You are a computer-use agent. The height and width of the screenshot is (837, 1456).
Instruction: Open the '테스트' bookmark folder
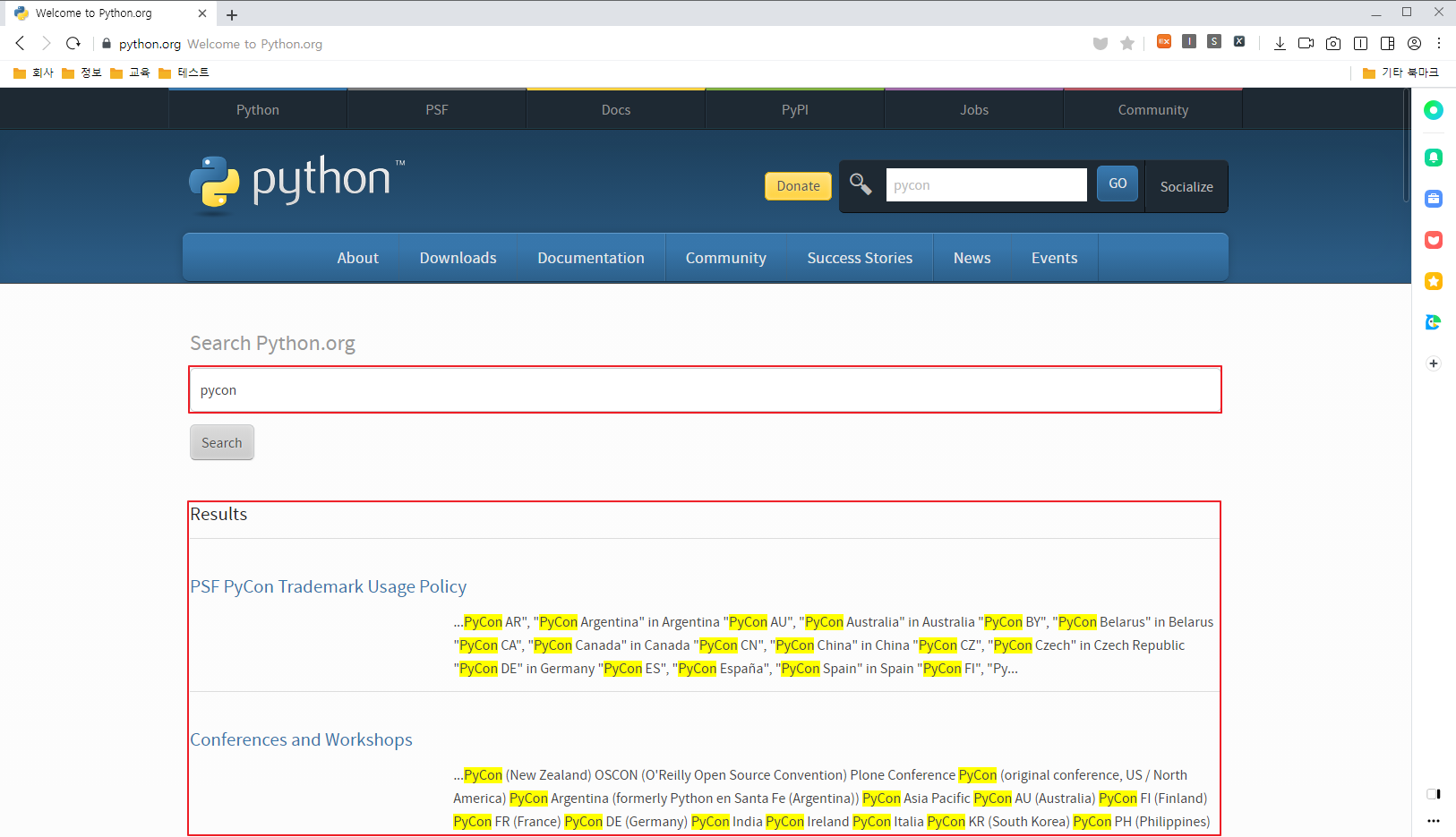click(x=184, y=73)
